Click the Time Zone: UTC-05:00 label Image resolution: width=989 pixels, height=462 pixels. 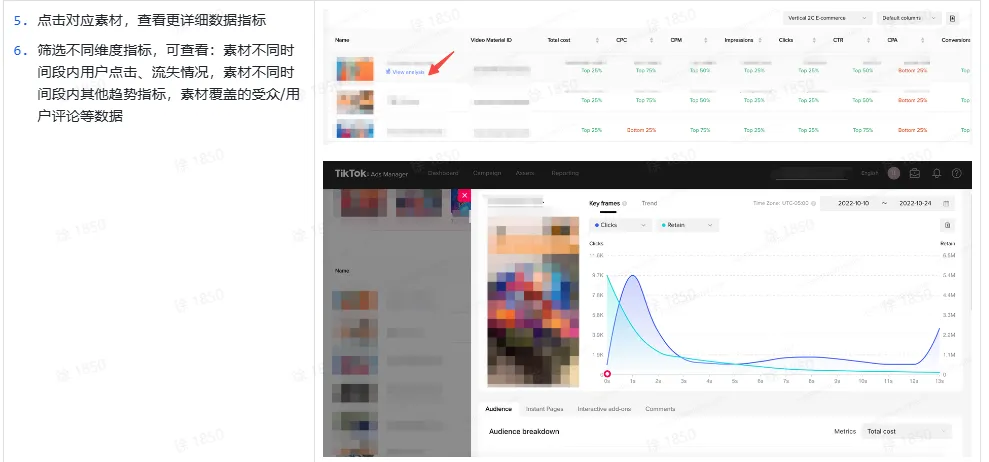pyautogui.click(x=781, y=203)
